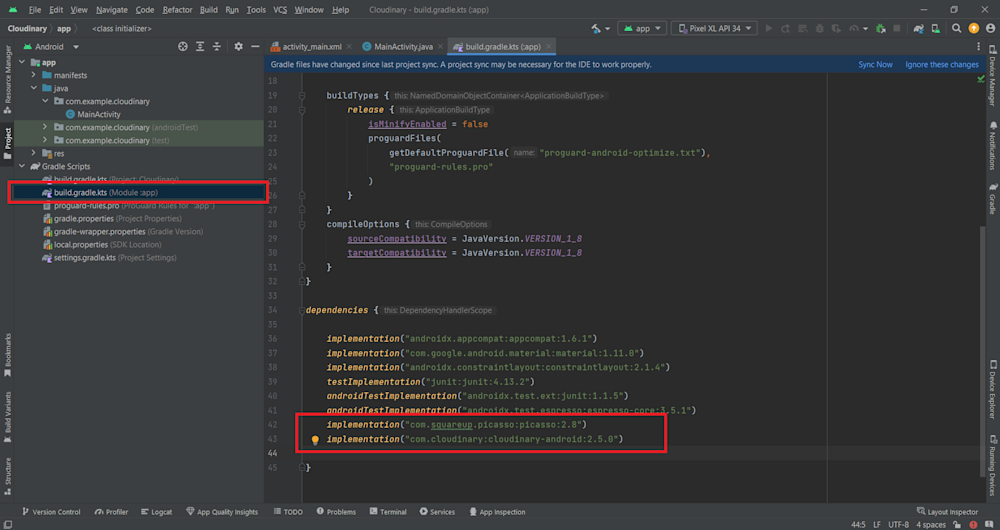Screen dimensions: 1000x530
Task: Open the Logcat tool window
Action: point(157,512)
